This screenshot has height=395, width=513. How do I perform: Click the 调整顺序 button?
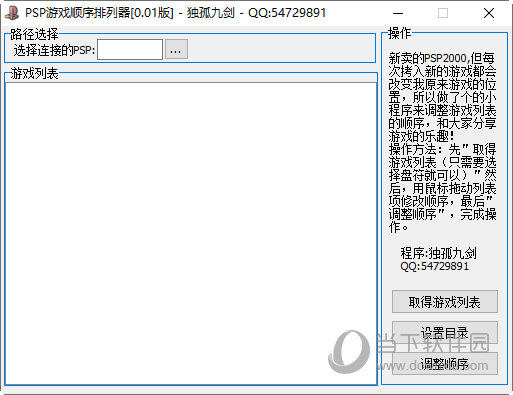click(x=445, y=363)
